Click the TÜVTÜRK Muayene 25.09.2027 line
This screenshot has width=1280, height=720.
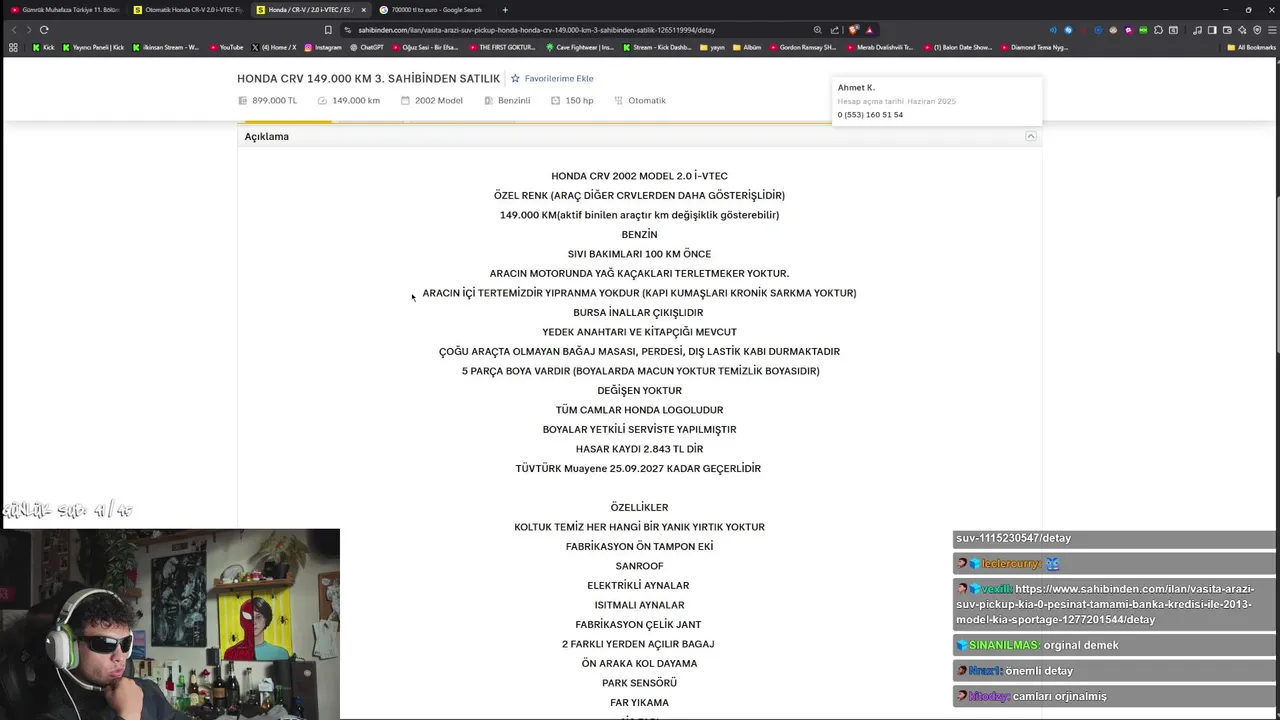click(638, 468)
